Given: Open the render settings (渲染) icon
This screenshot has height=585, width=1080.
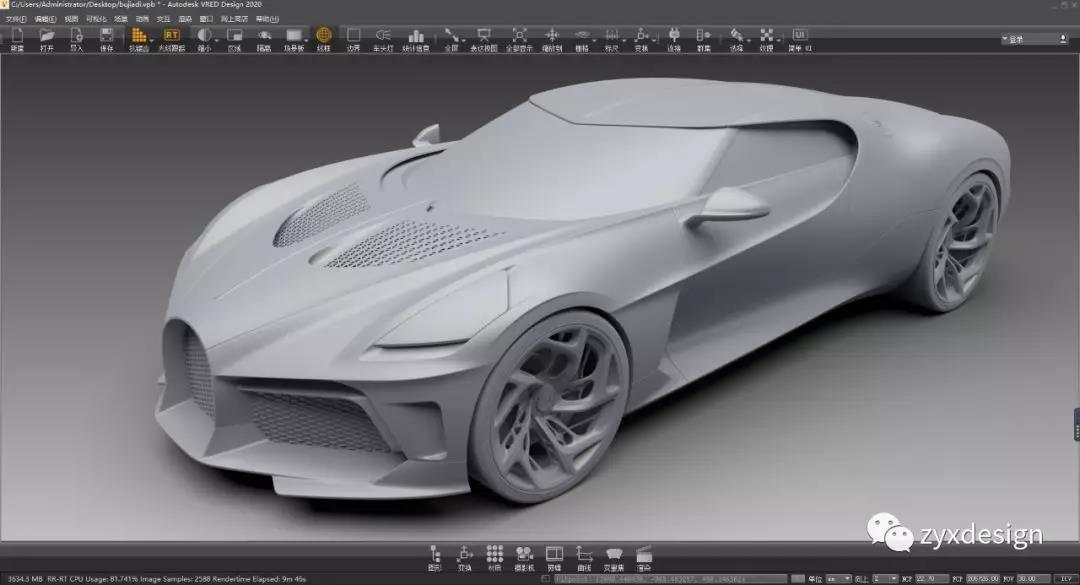Looking at the screenshot, I should coord(643,552).
